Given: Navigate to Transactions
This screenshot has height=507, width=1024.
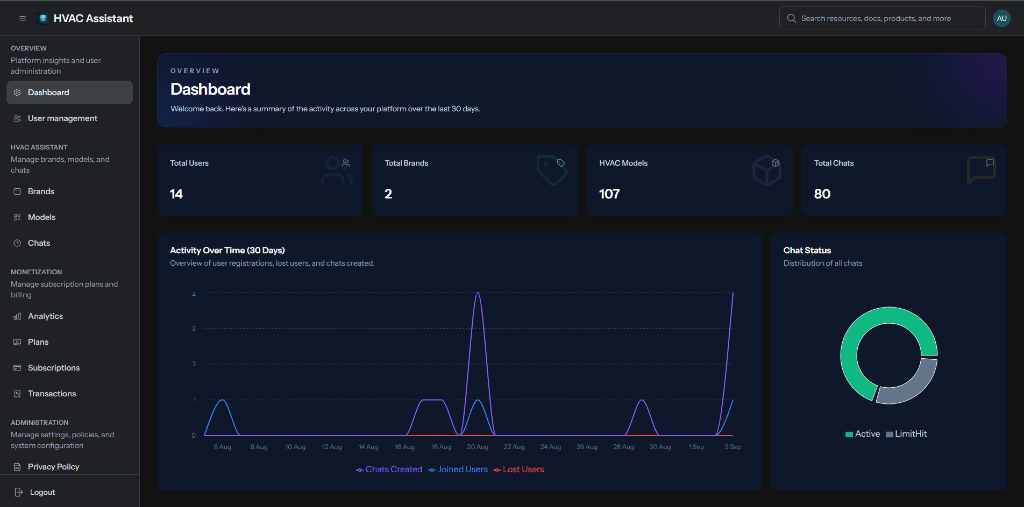Looking at the screenshot, I should tap(69, 393).
